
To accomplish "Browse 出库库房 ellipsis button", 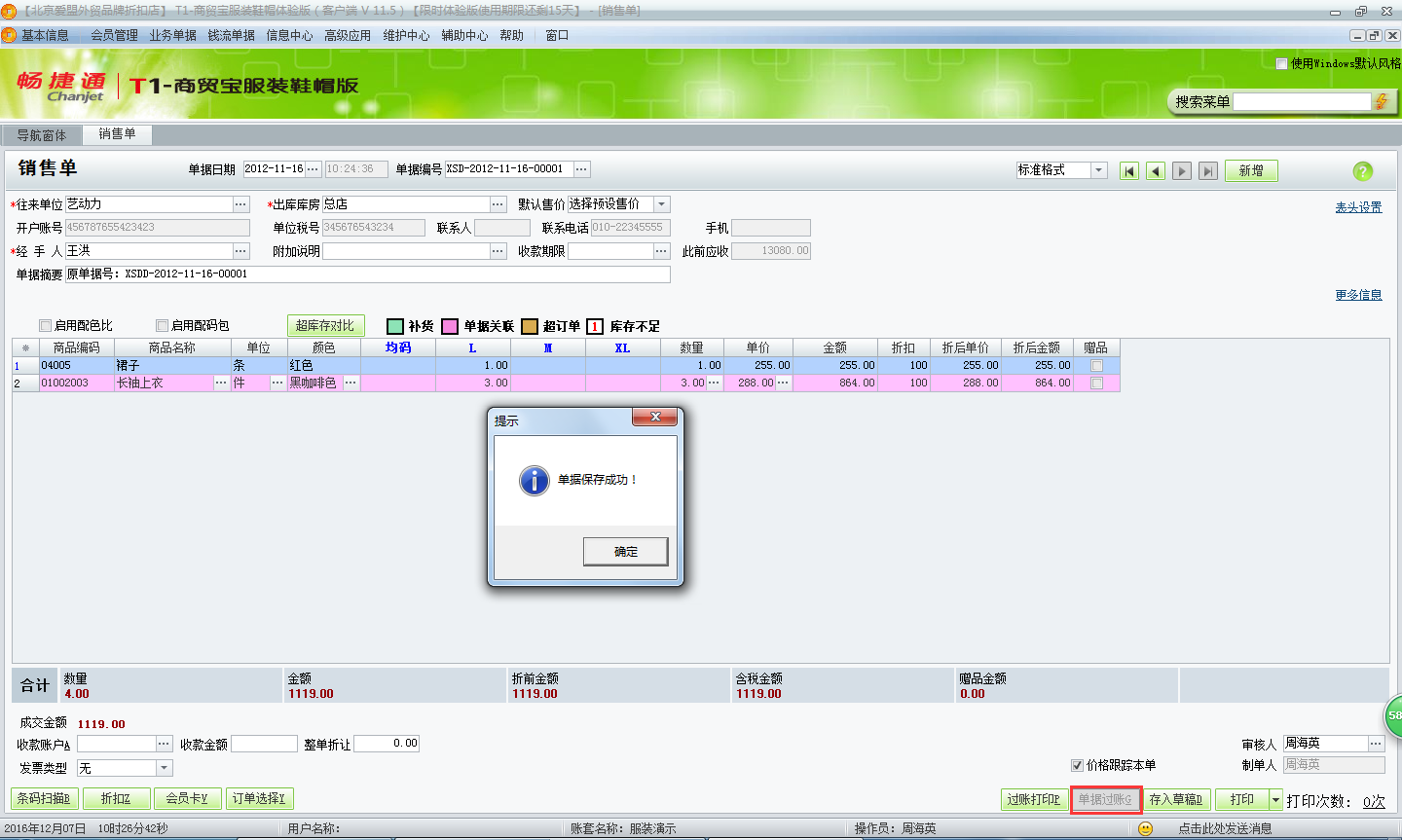I will (498, 204).
